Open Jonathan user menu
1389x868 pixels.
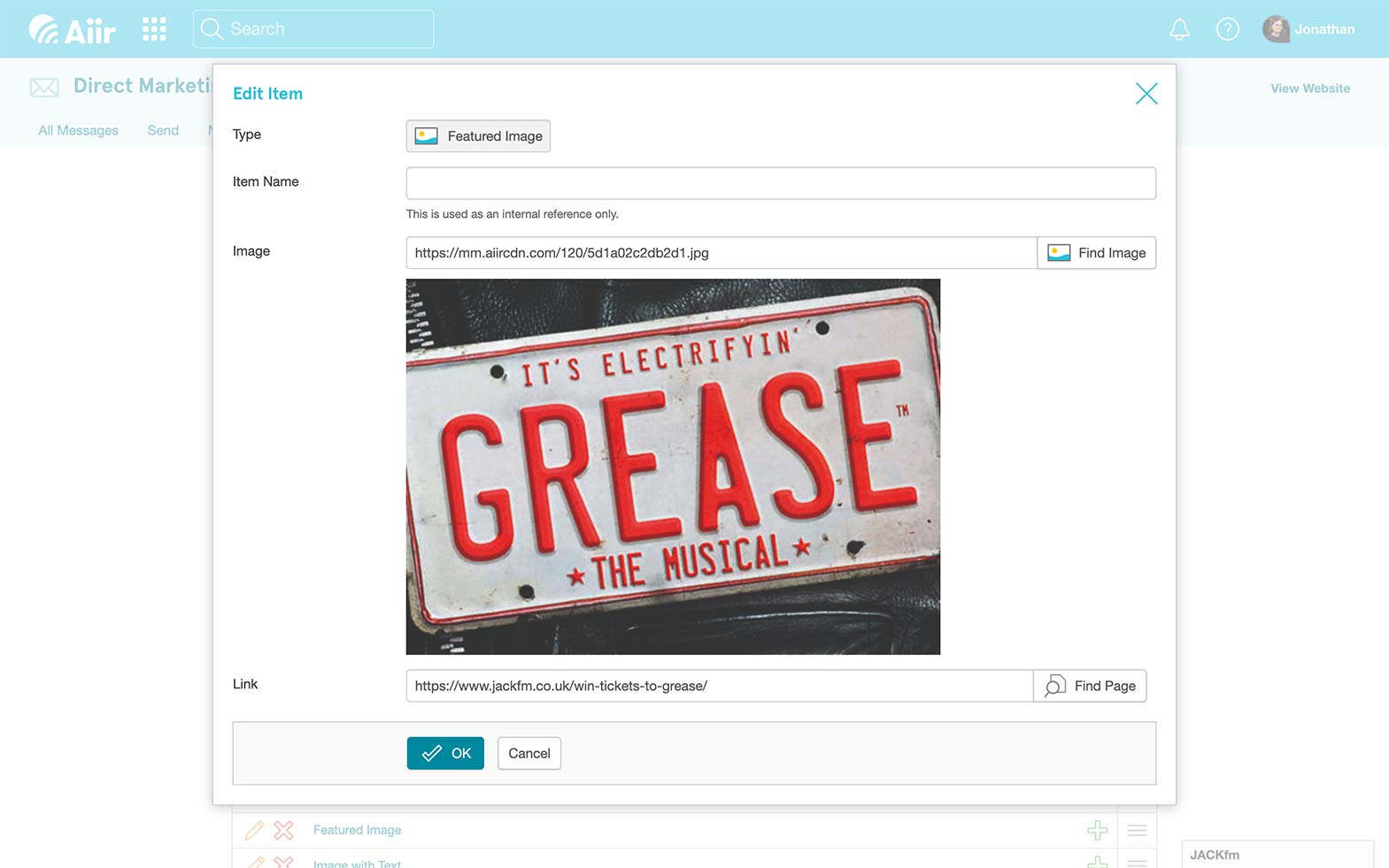pyautogui.click(x=1308, y=29)
